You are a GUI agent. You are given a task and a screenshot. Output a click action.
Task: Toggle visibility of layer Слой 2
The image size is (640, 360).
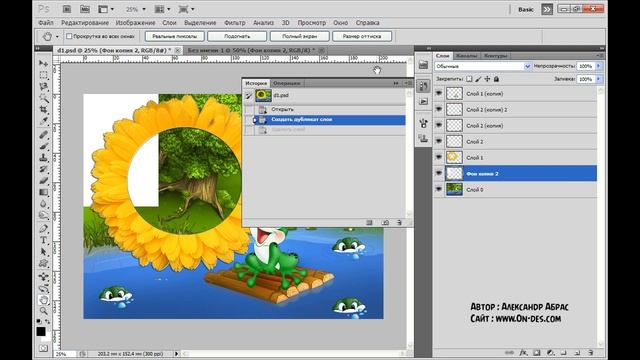[x=439, y=141]
